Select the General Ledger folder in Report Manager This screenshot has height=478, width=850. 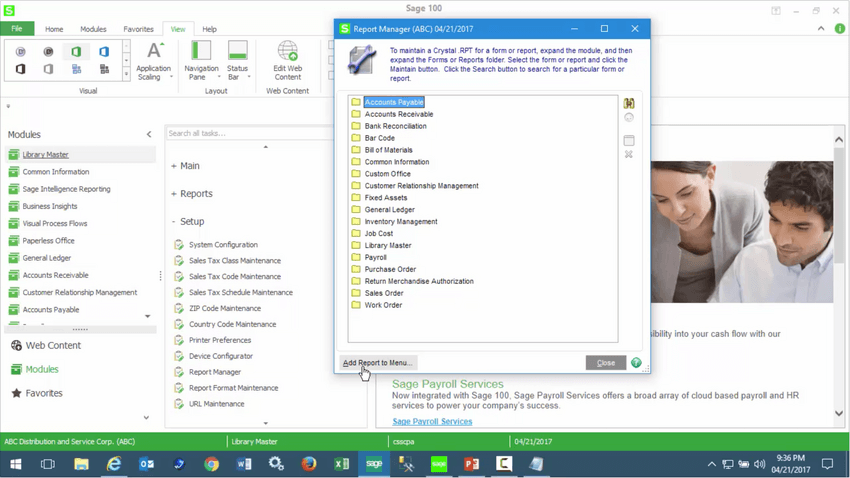(x=389, y=210)
